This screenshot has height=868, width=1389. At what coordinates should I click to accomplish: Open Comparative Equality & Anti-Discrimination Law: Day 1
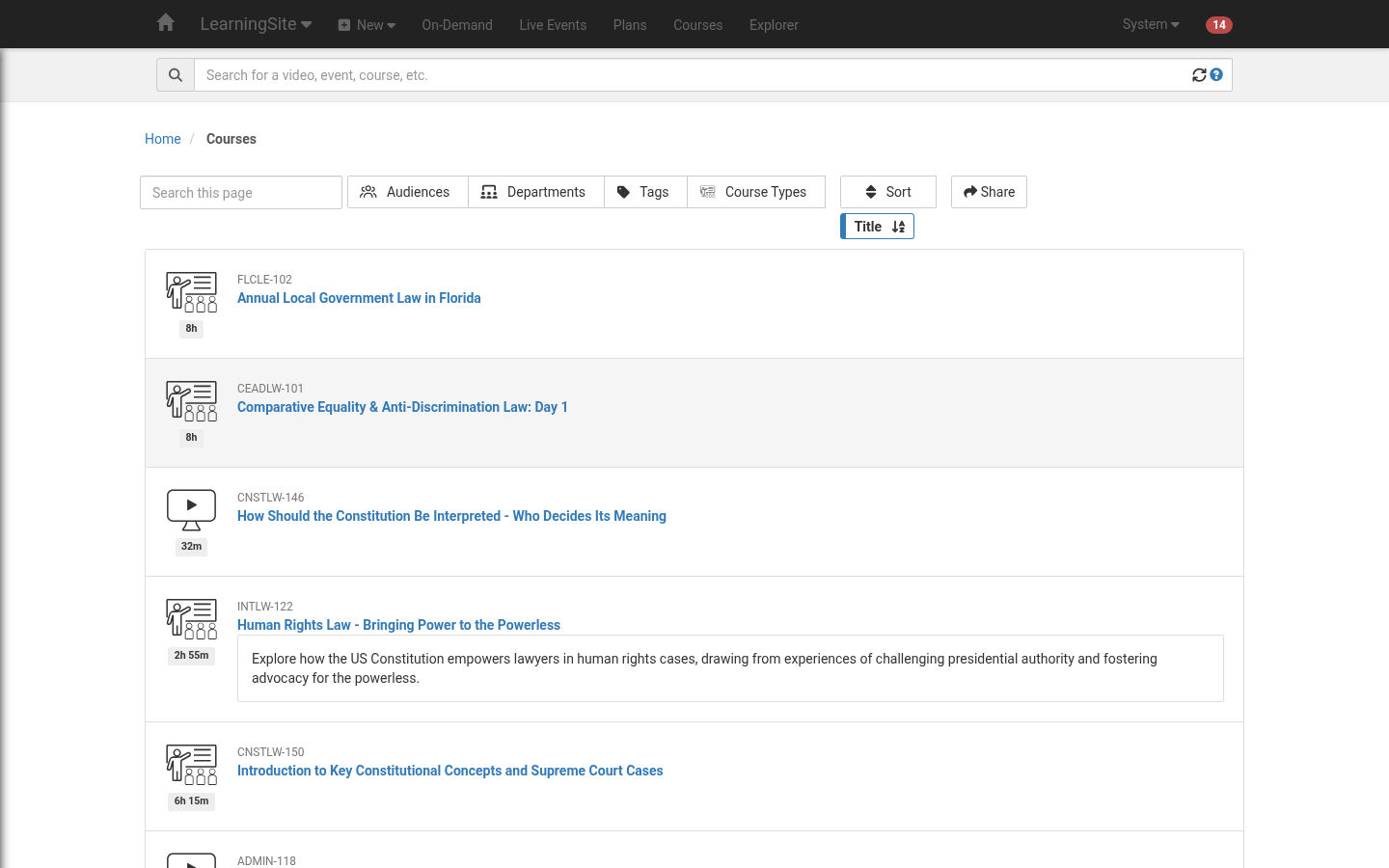(x=402, y=407)
